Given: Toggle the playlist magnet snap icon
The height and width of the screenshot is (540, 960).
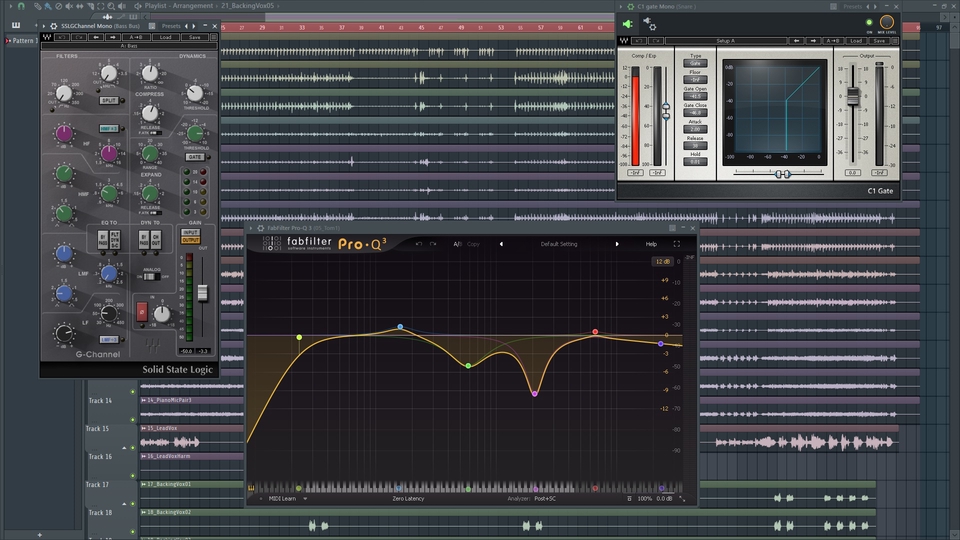Looking at the screenshot, I should pyautogui.click(x=21, y=6).
